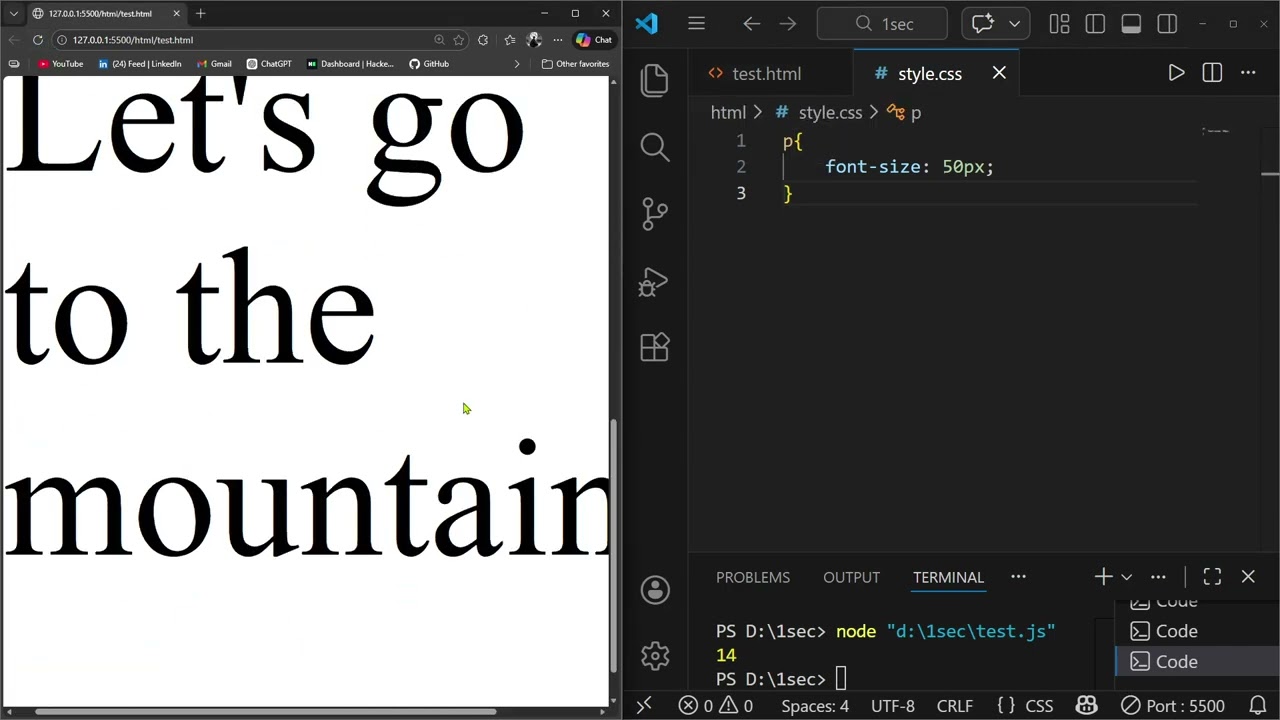Change file encoding UTF-8
This screenshot has height=720, width=1280.
click(x=893, y=706)
